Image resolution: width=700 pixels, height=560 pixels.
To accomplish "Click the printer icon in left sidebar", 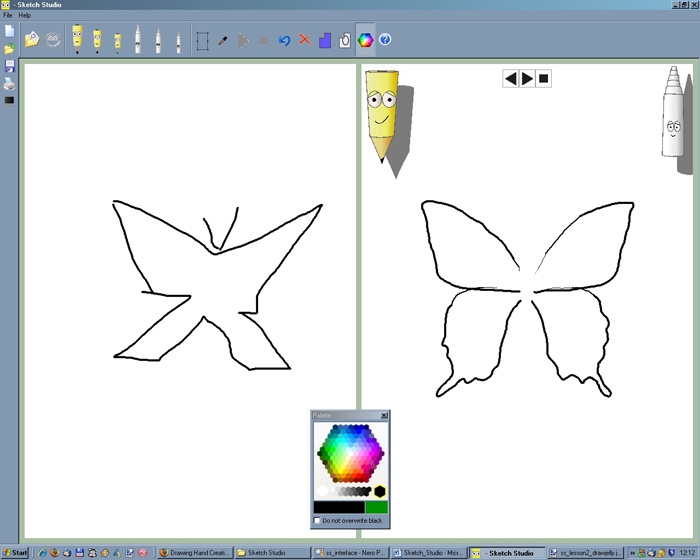I will click(9, 84).
